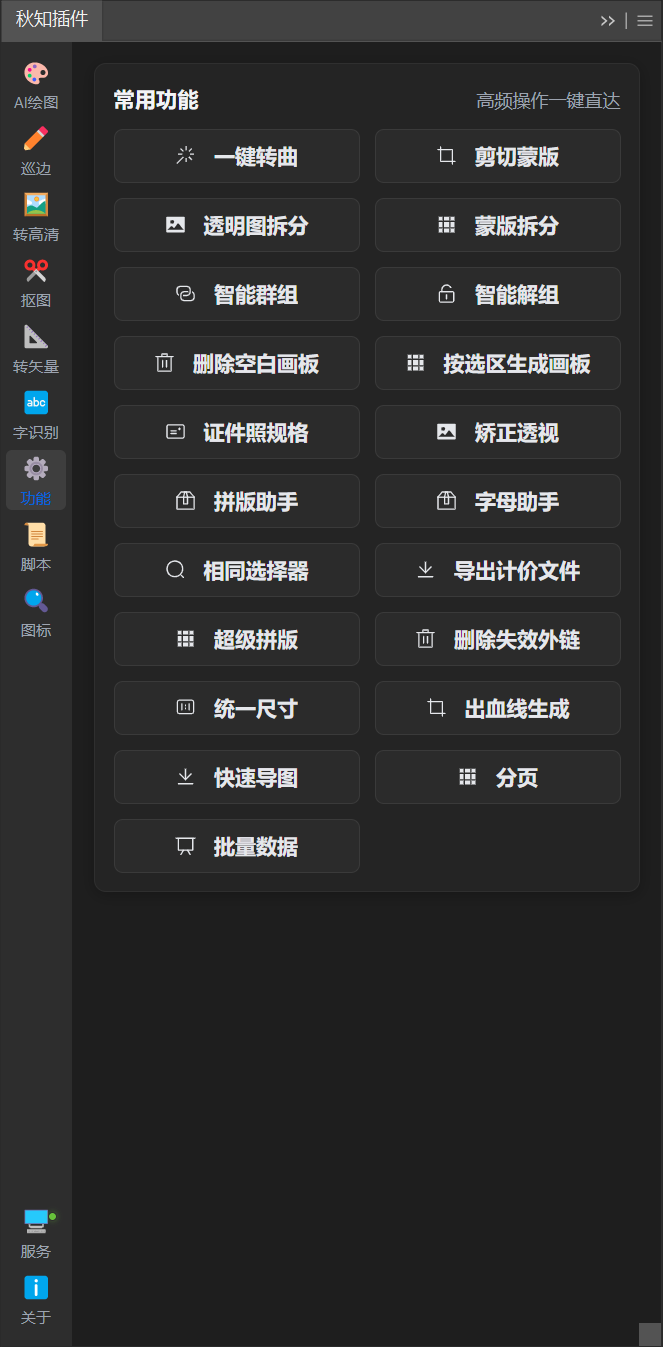Open the 关于 info icon
The image size is (663, 1347).
pos(36,1288)
